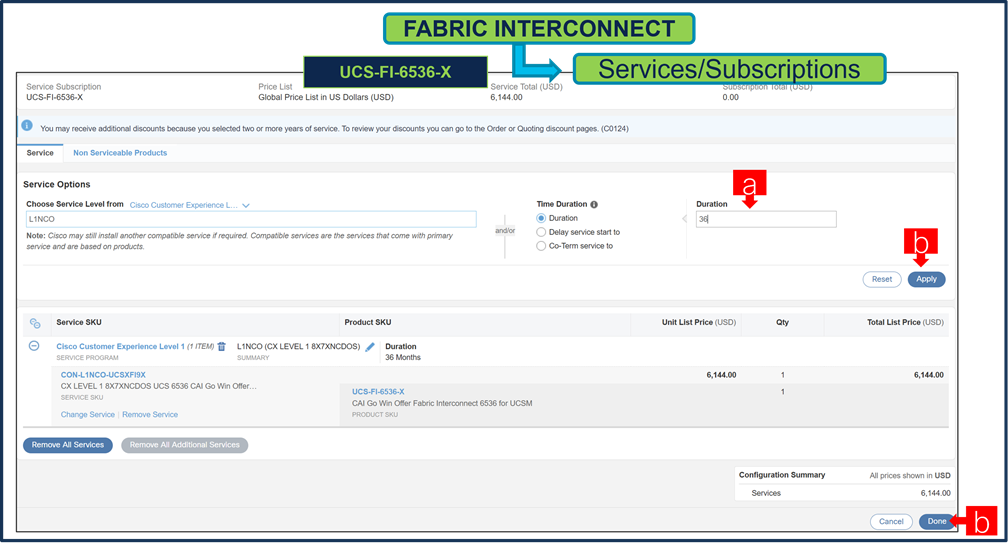
Task: Click the Remove Service link
Action: [150, 415]
